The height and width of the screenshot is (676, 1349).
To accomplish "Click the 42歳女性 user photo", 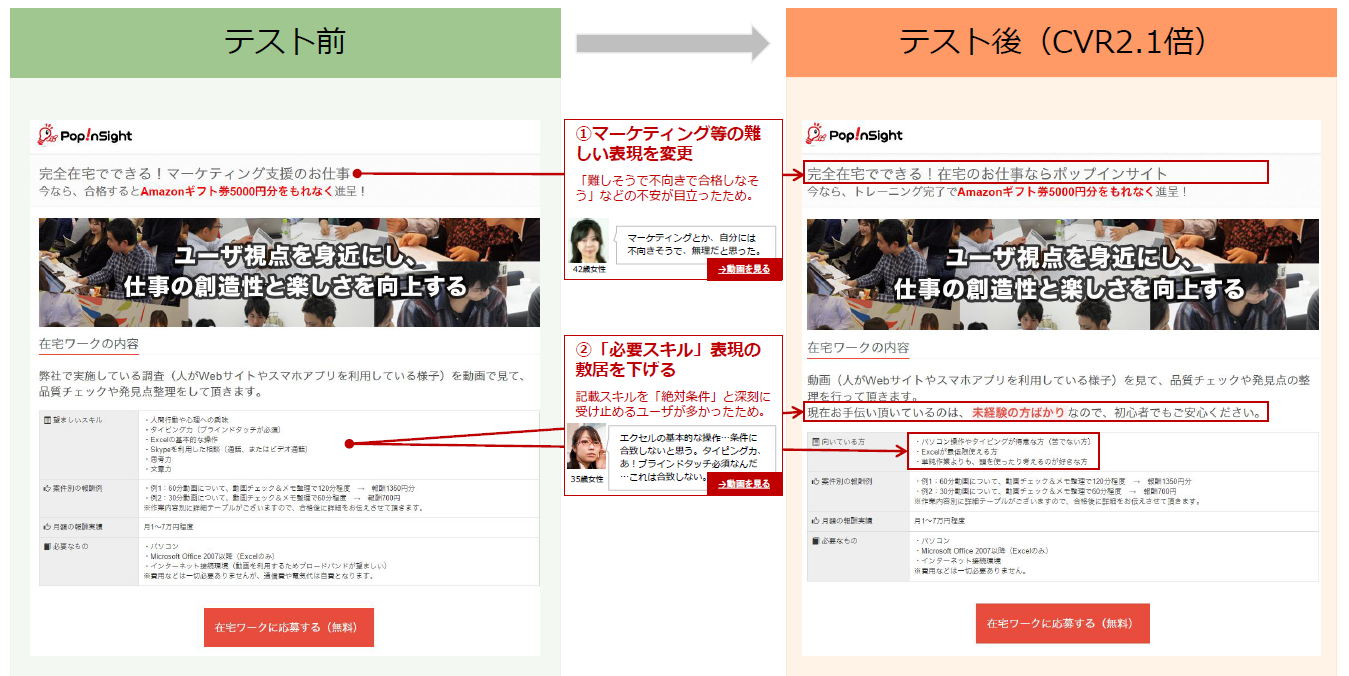I will [x=589, y=241].
